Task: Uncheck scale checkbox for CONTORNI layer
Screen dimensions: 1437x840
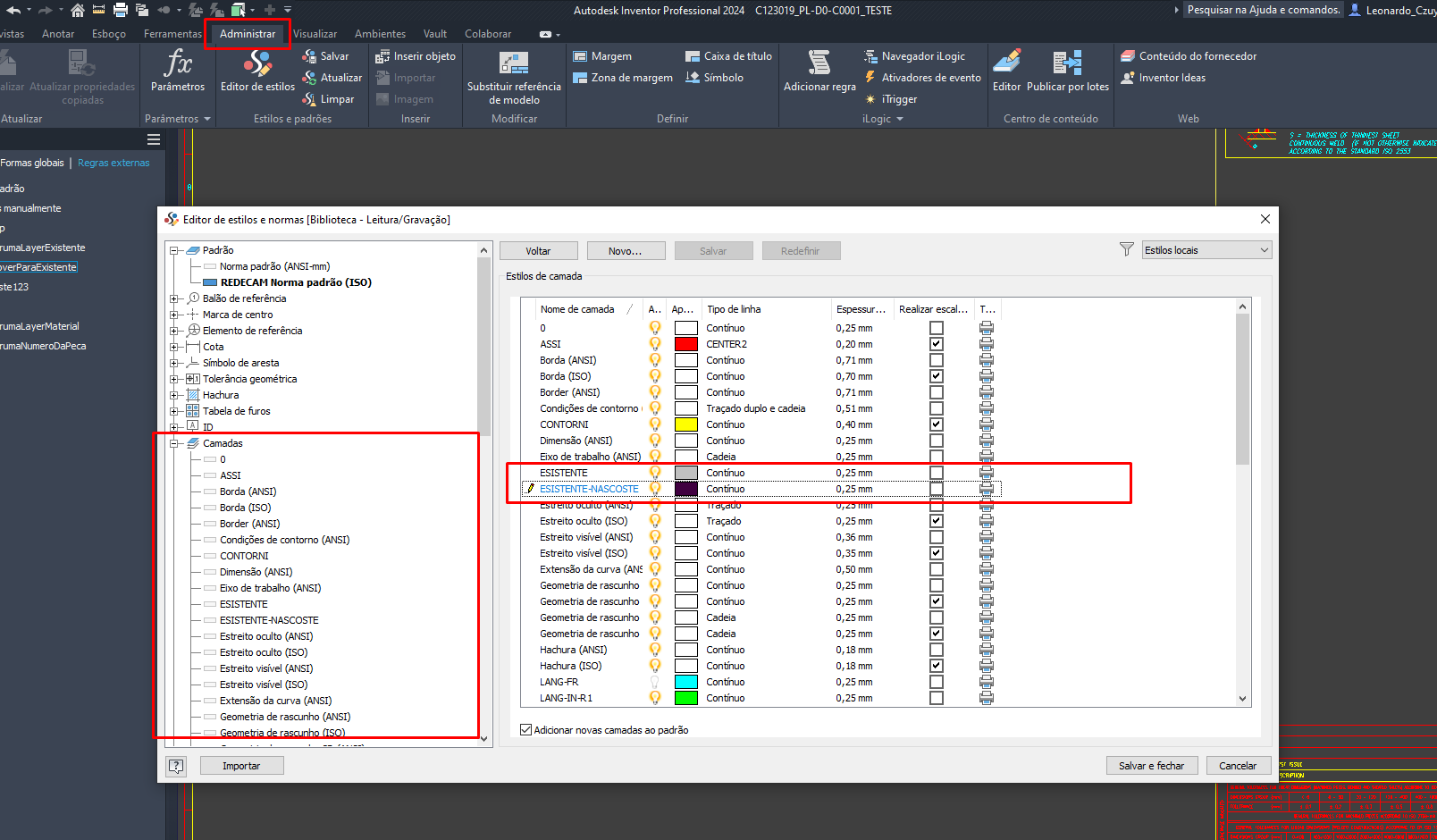Action: (x=936, y=424)
